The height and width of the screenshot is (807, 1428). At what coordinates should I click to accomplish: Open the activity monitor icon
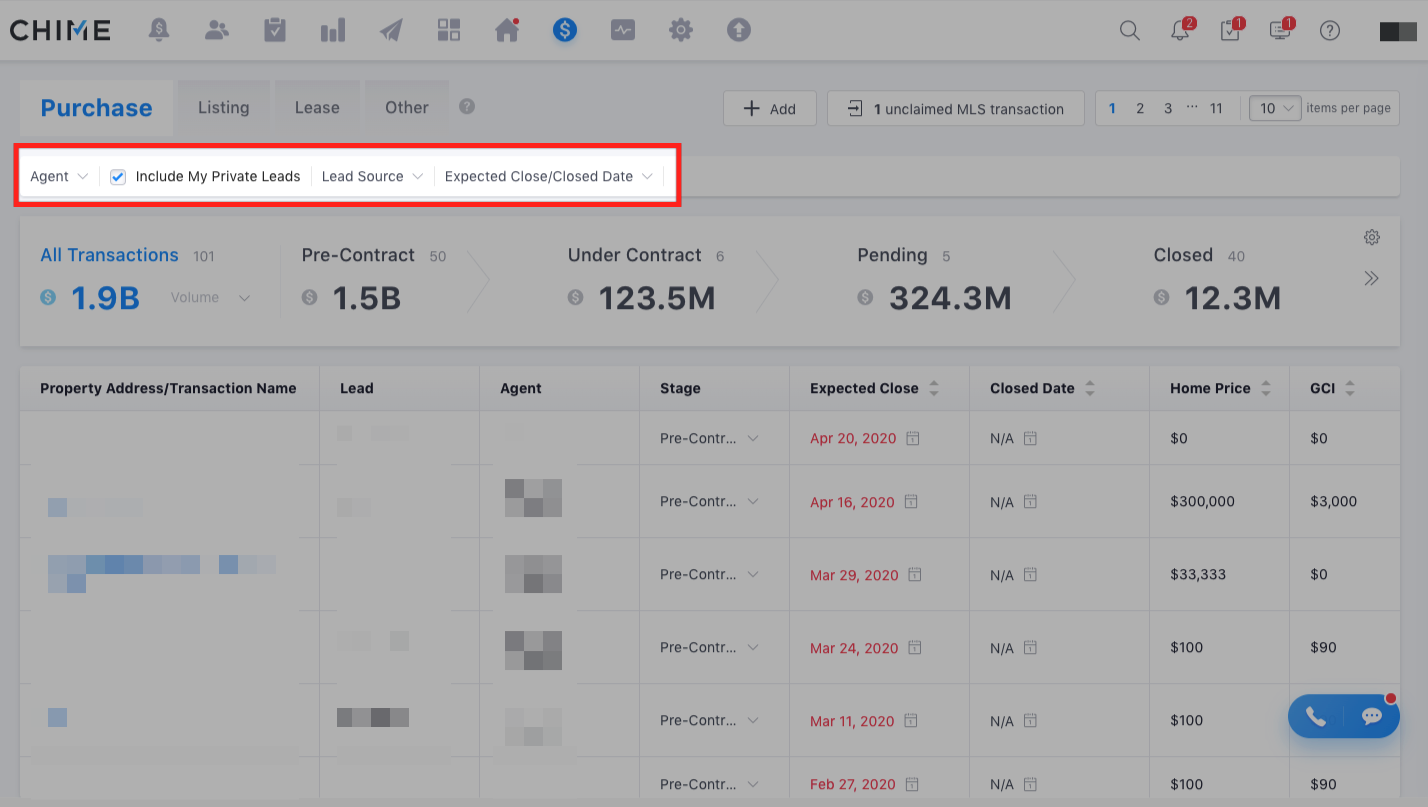click(623, 30)
